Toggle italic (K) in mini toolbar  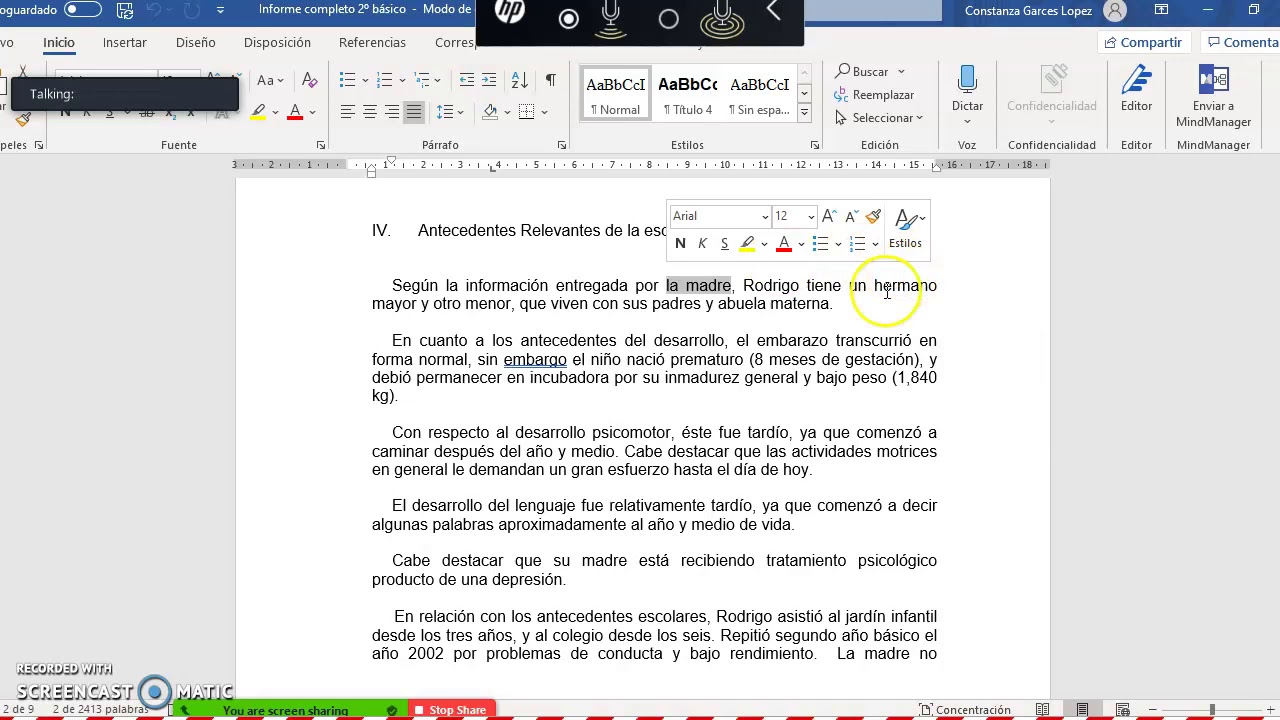tap(702, 243)
